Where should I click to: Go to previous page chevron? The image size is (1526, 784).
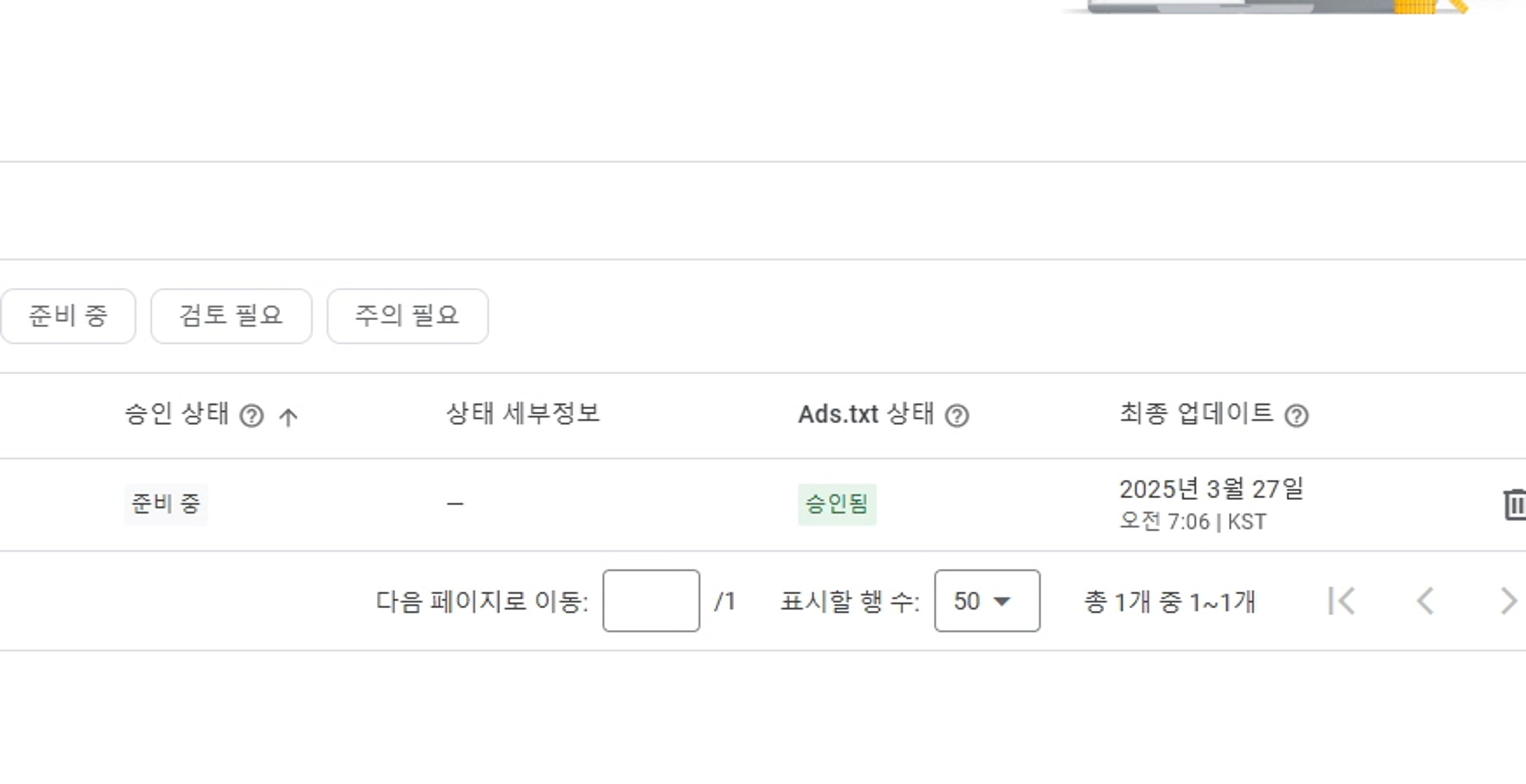coord(1425,601)
